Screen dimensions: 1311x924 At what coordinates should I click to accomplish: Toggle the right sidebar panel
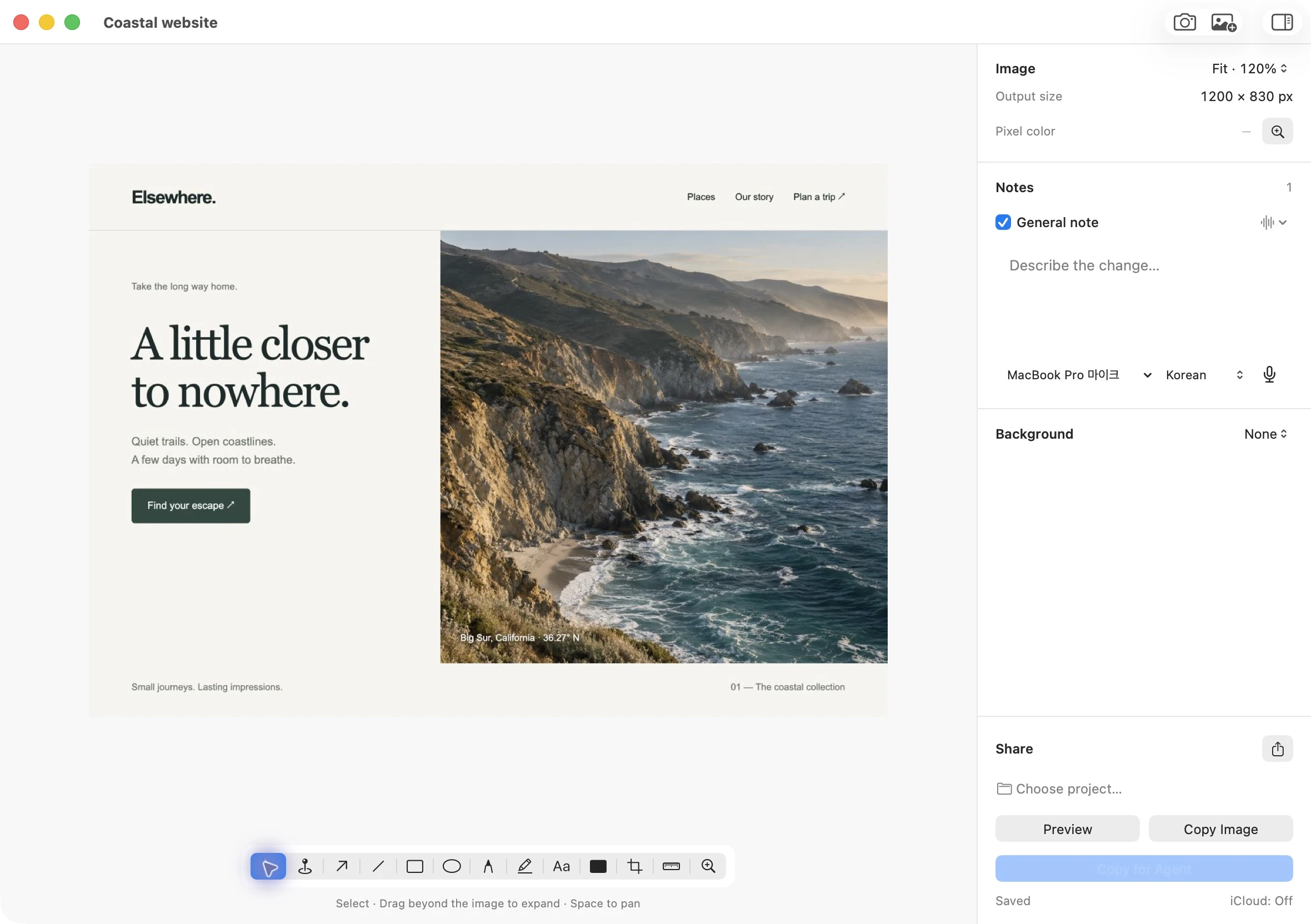(1282, 23)
